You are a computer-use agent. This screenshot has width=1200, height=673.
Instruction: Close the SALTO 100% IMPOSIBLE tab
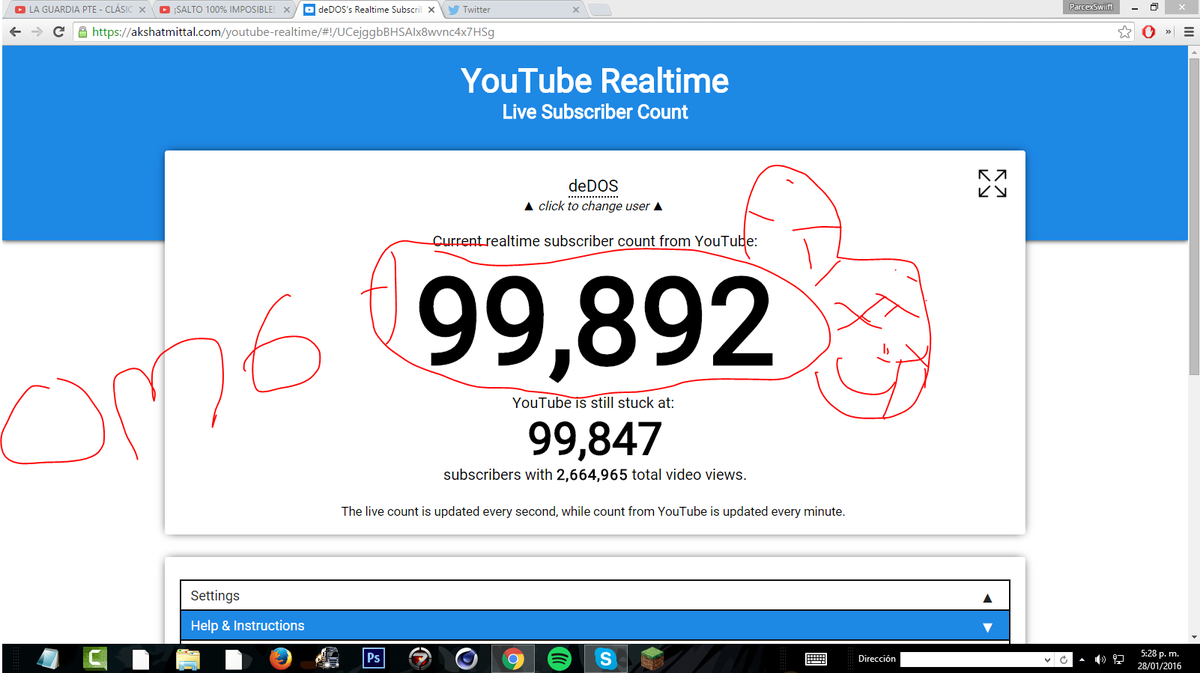click(x=286, y=10)
